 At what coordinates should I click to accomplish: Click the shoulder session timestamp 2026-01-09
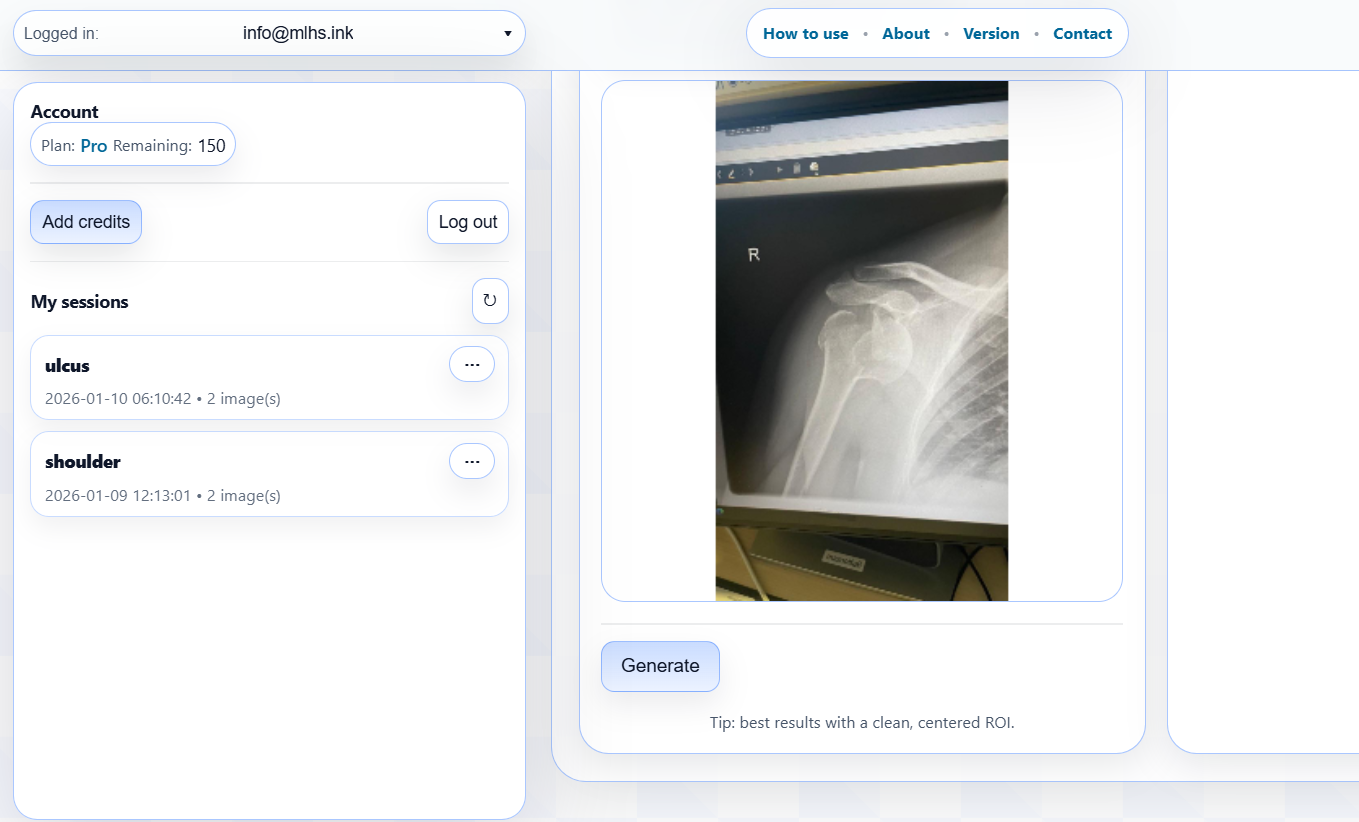click(118, 495)
